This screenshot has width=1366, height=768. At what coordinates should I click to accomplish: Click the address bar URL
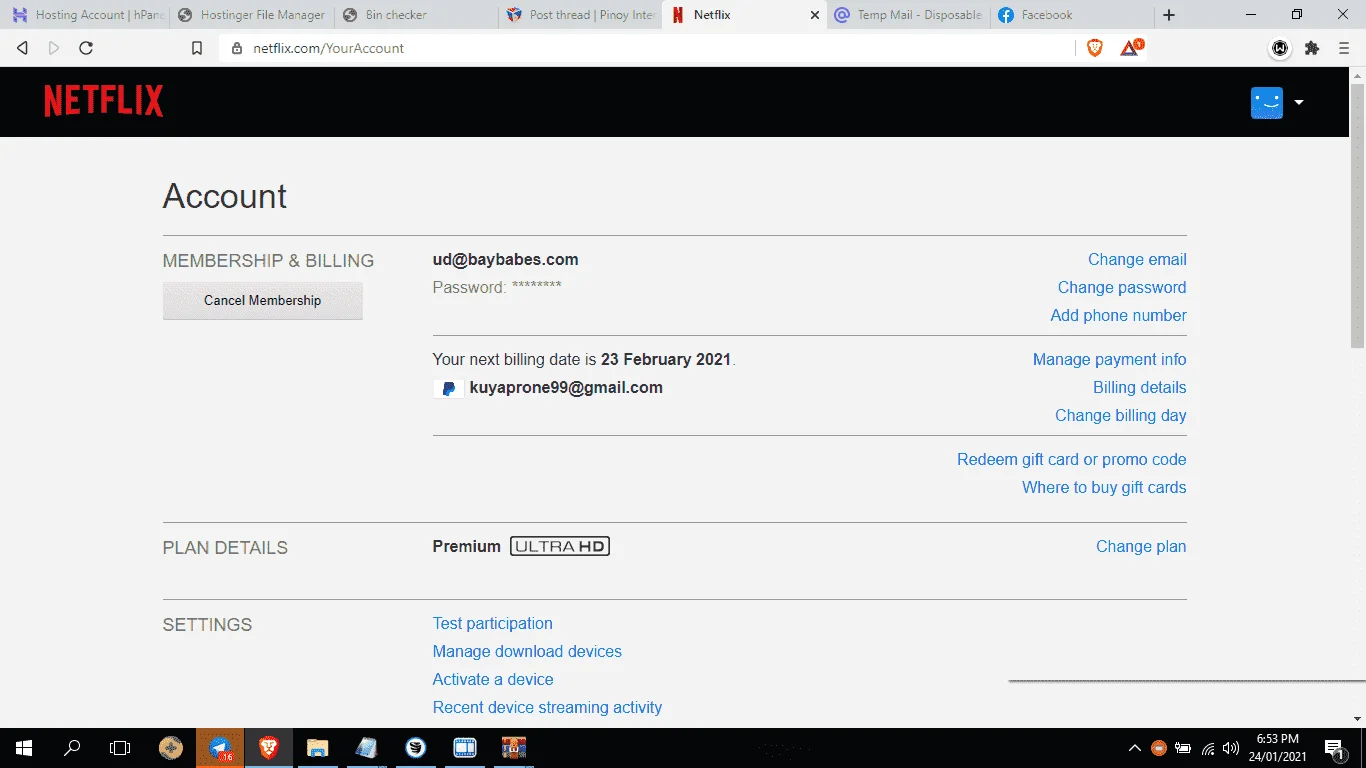[x=328, y=48]
